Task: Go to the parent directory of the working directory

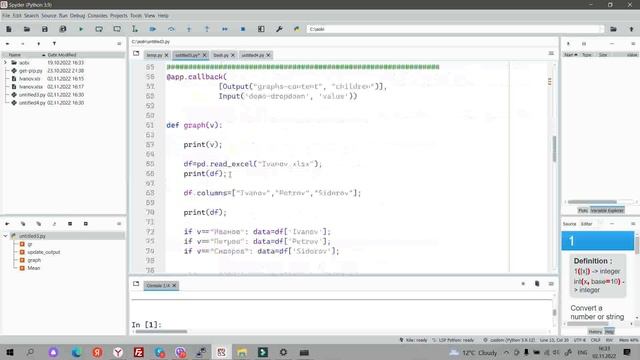Action: pos(631,29)
